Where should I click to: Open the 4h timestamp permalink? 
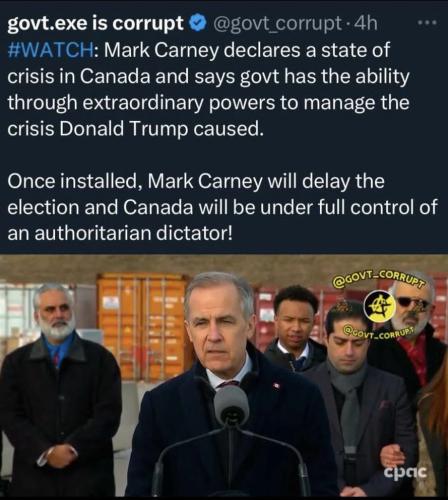coord(365,23)
